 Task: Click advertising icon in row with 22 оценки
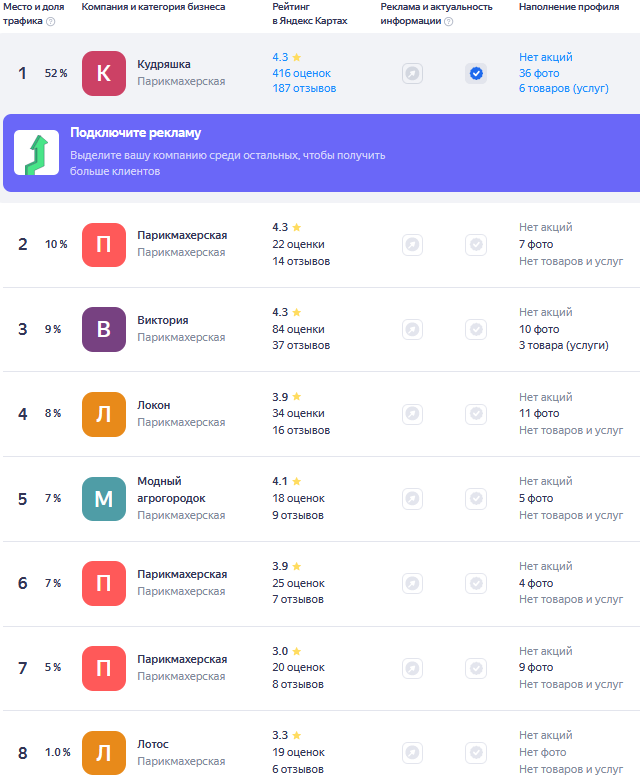click(412, 245)
